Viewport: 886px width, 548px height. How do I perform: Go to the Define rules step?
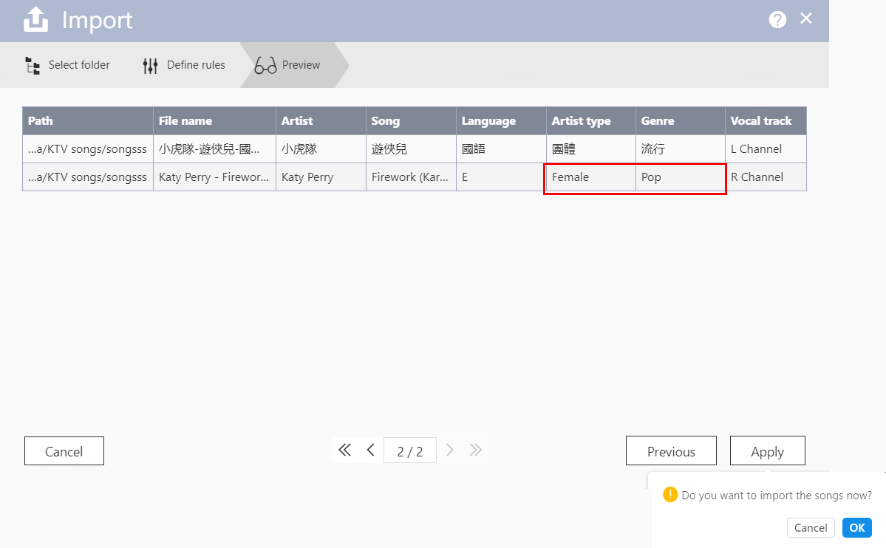pyautogui.click(x=184, y=65)
